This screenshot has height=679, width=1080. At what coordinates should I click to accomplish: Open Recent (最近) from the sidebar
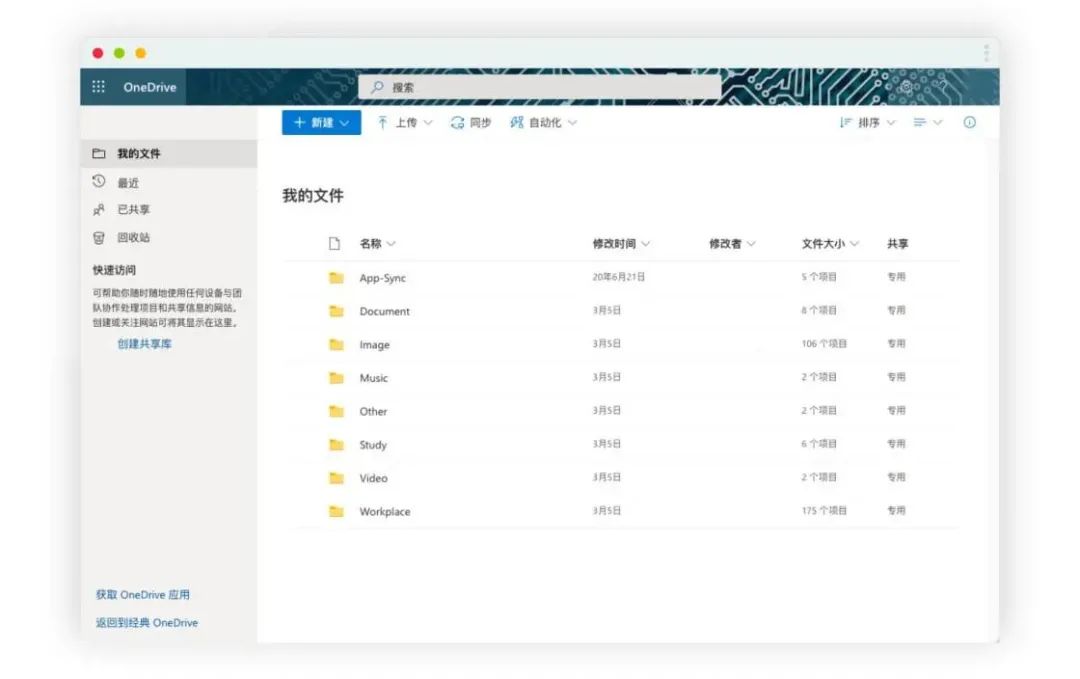tap(127, 183)
